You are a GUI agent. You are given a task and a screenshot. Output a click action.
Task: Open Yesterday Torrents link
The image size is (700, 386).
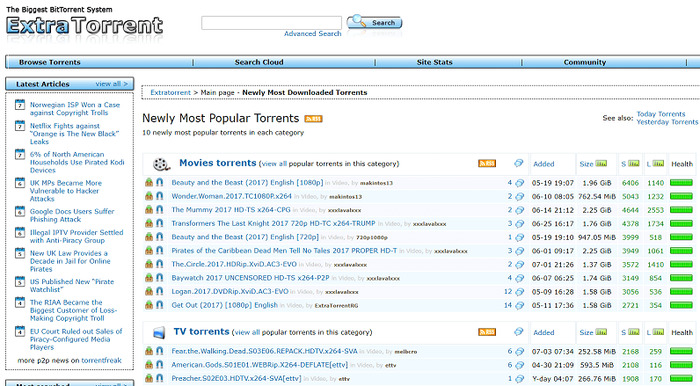(x=667, y=122)
